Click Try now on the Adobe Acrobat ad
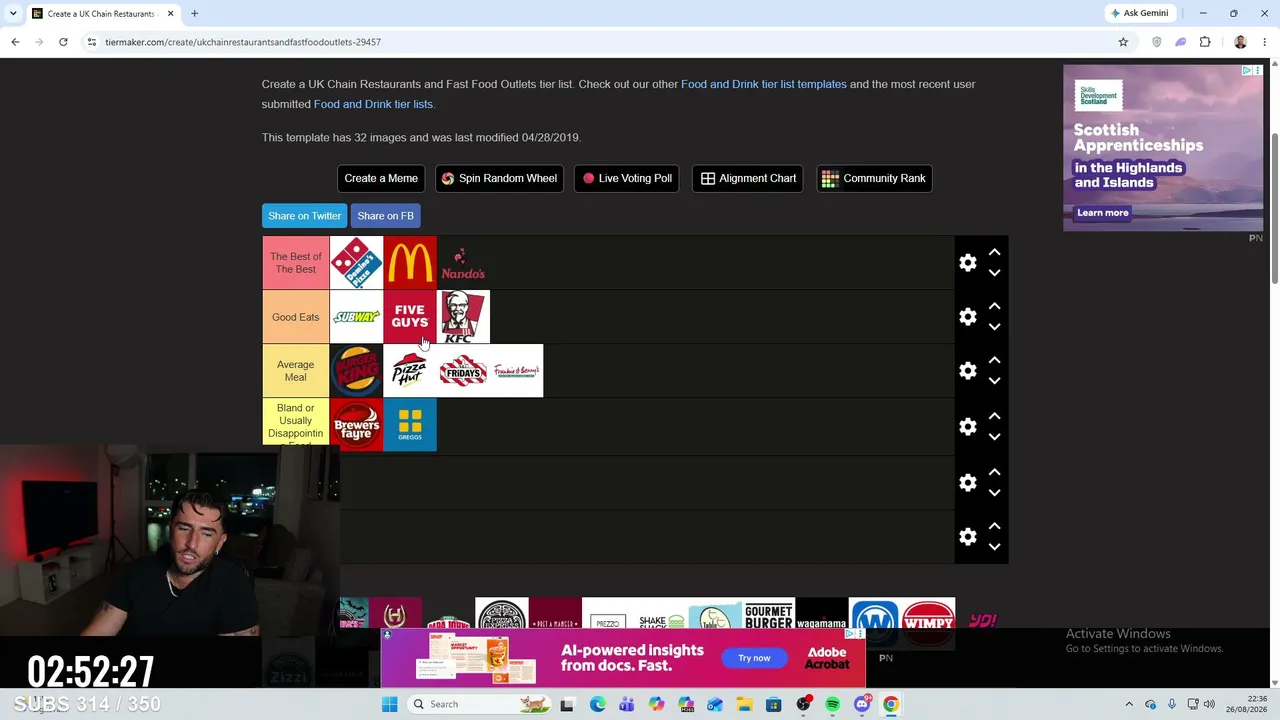1280x720 pixels. click(754, 658)
